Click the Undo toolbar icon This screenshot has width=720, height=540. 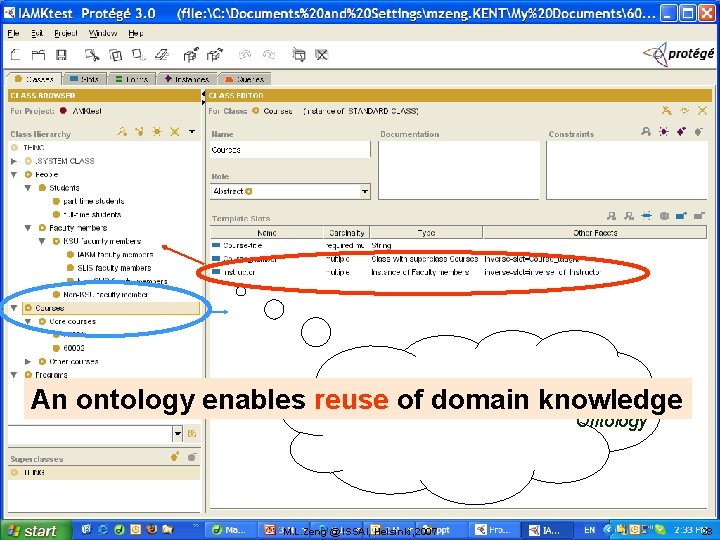245,55
